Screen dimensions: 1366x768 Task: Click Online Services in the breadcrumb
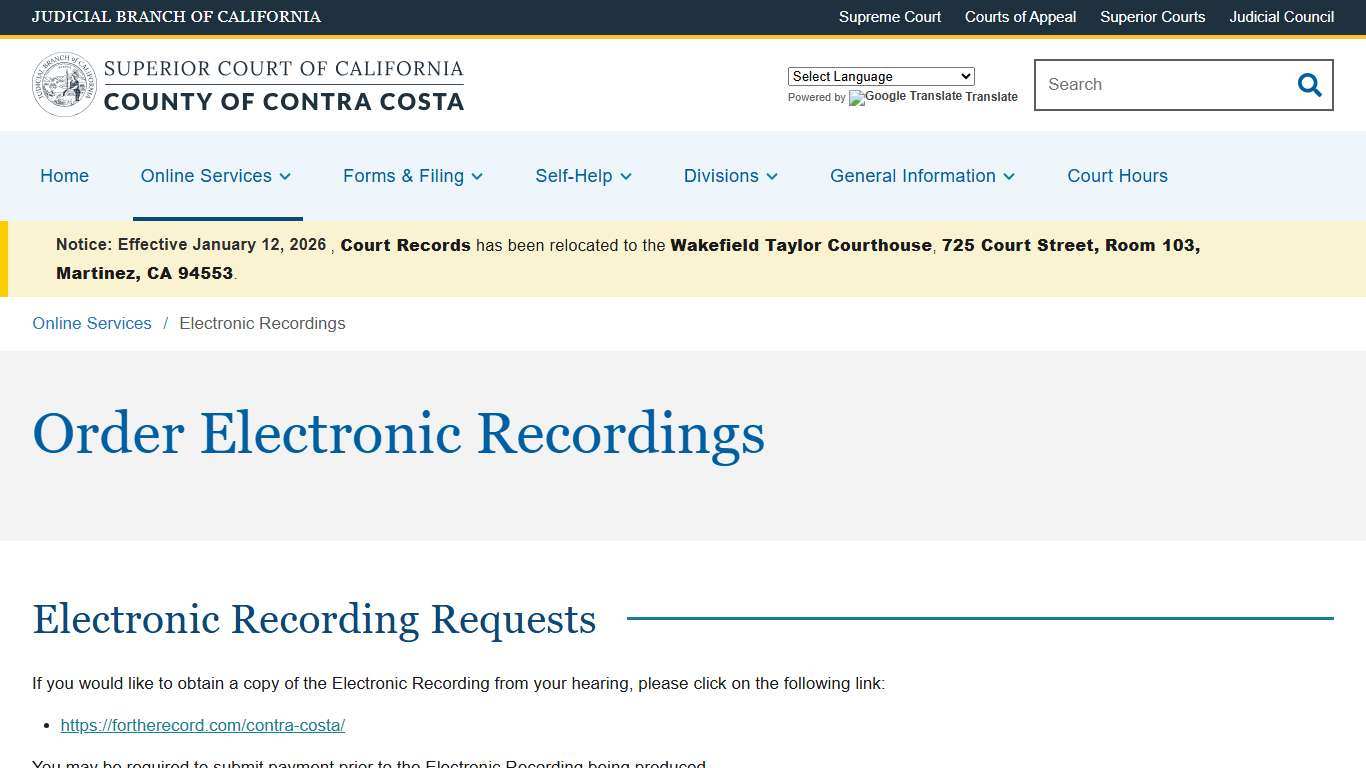(91, 323)
